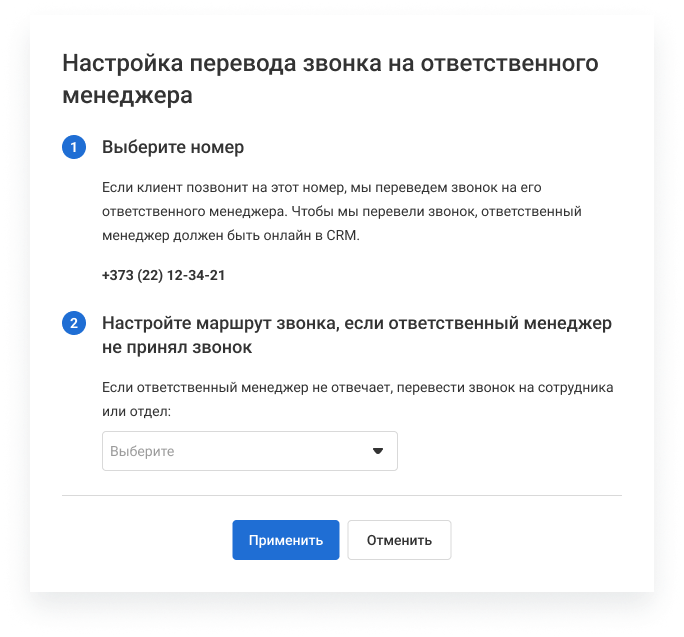
Task: Click the "ответственного менеджера. Чтобы мы перевели" text line
Action: pos(342,212)
